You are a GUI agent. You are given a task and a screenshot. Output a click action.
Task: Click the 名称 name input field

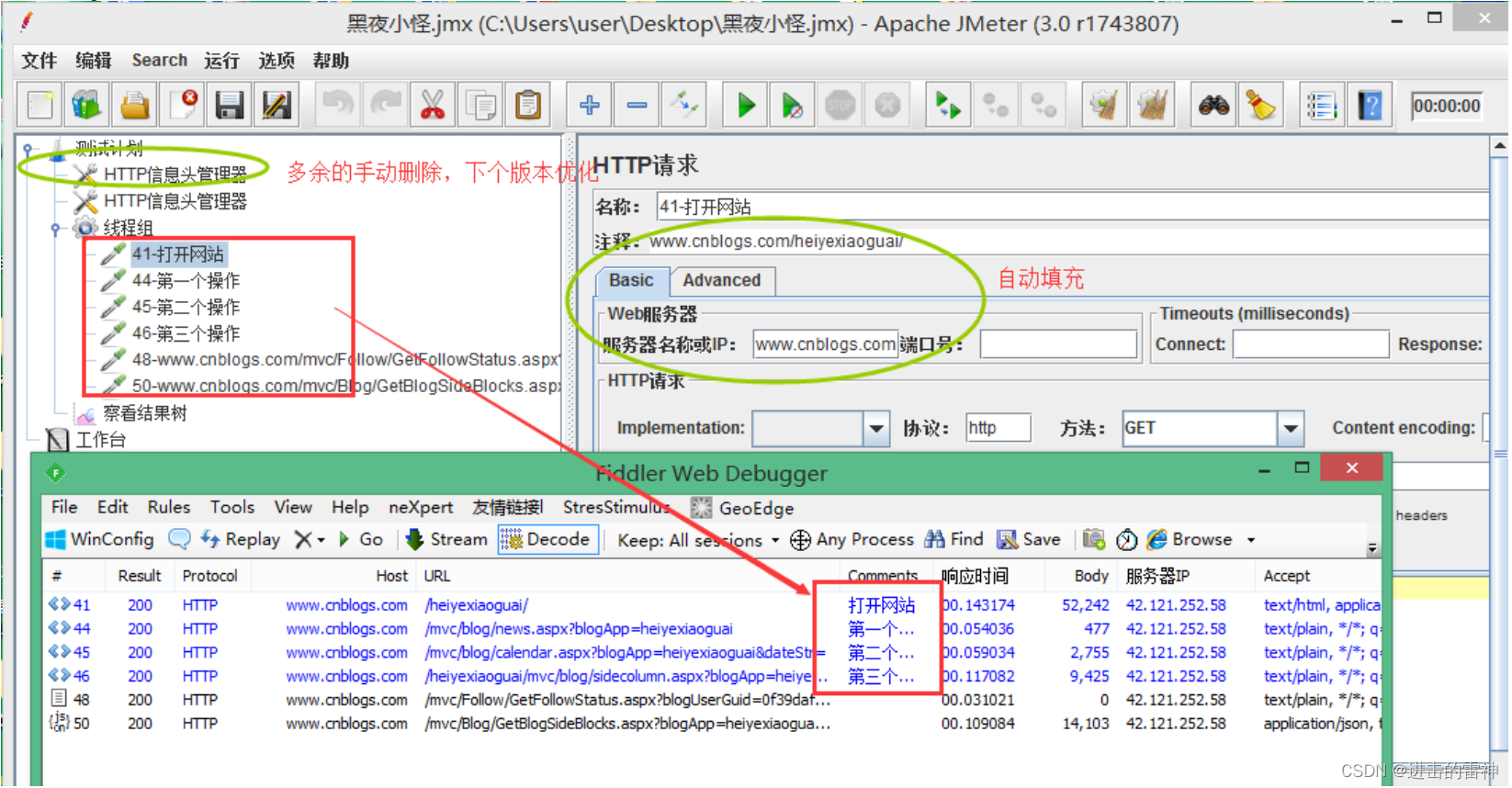coord(1072,207)
